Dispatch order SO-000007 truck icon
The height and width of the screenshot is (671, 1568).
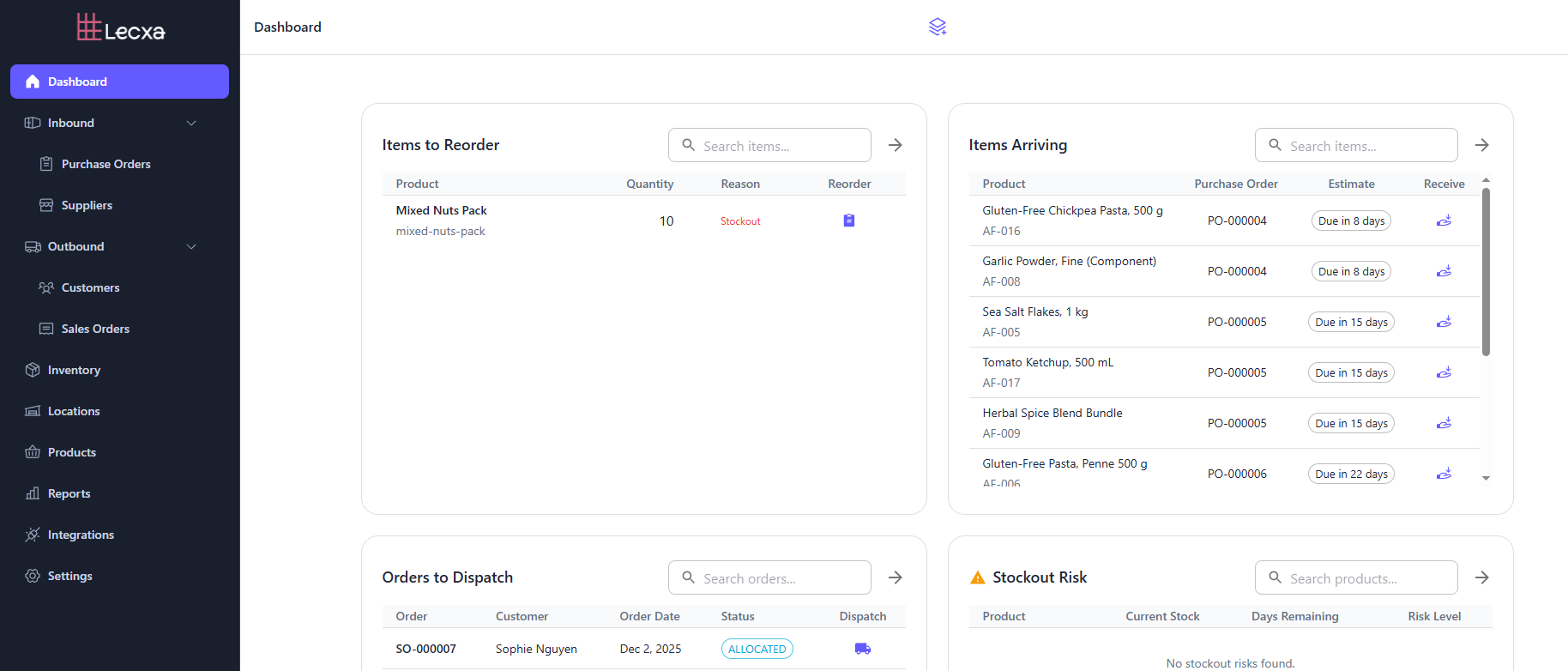tap(862, 649)
